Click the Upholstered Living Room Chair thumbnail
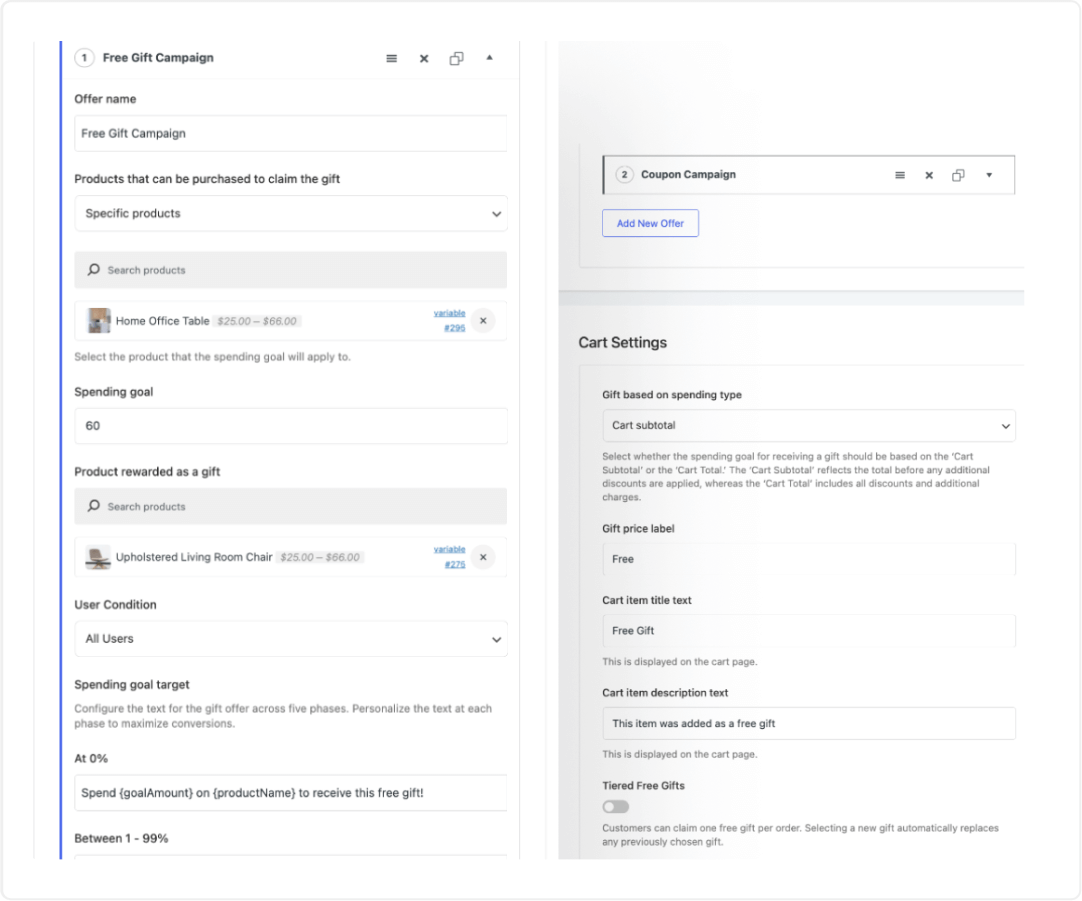The width and height of the screenshot is (1082, 901). coord(98,557)
